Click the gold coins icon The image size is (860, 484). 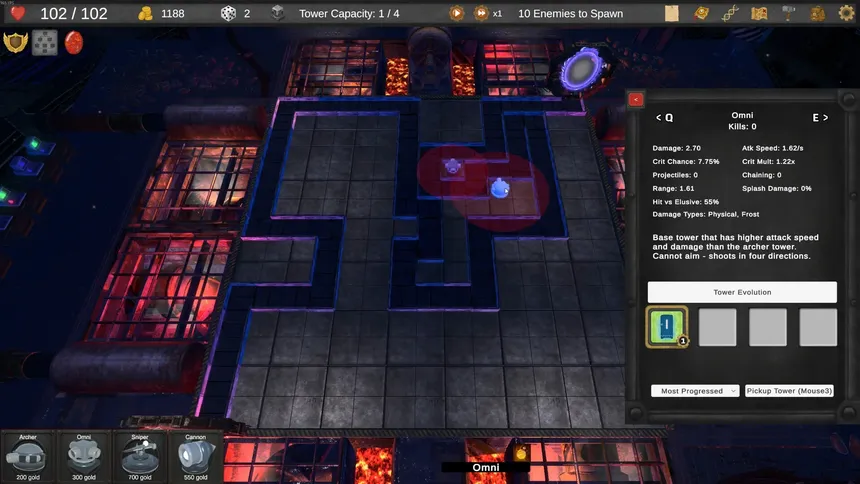point(145,14)
